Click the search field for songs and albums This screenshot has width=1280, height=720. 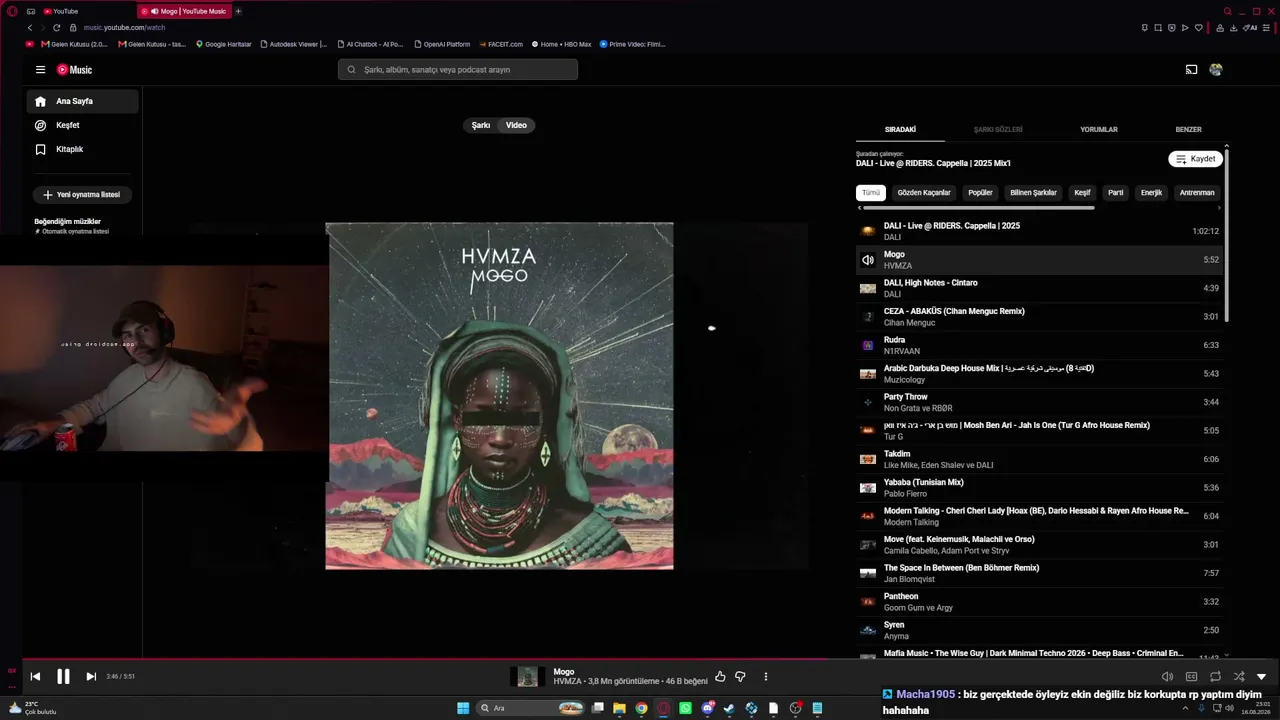pyautogui.click(x=458, y=70)
